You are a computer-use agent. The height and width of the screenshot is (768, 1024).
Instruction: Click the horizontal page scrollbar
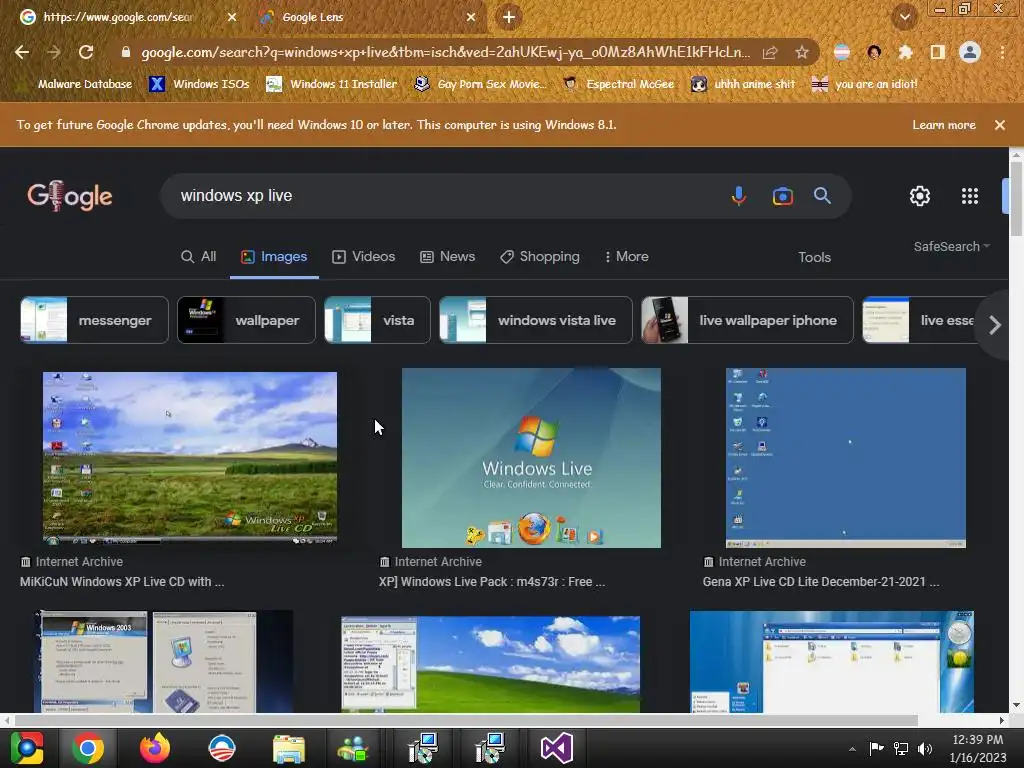click(466, 720)
